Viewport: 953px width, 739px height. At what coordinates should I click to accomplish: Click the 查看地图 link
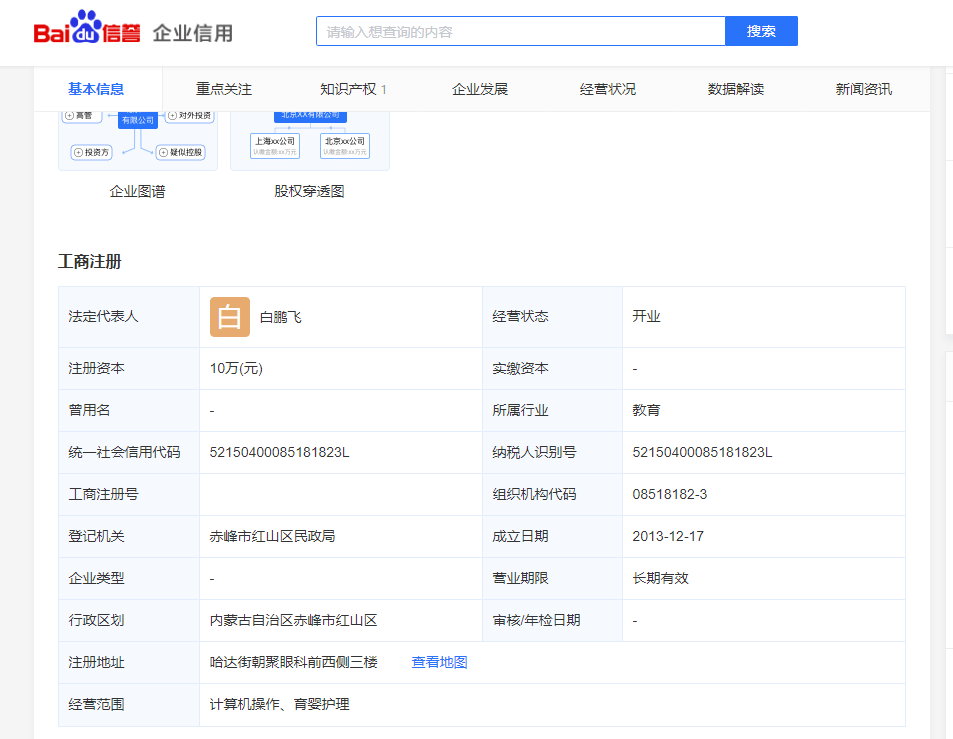[439, 662]
